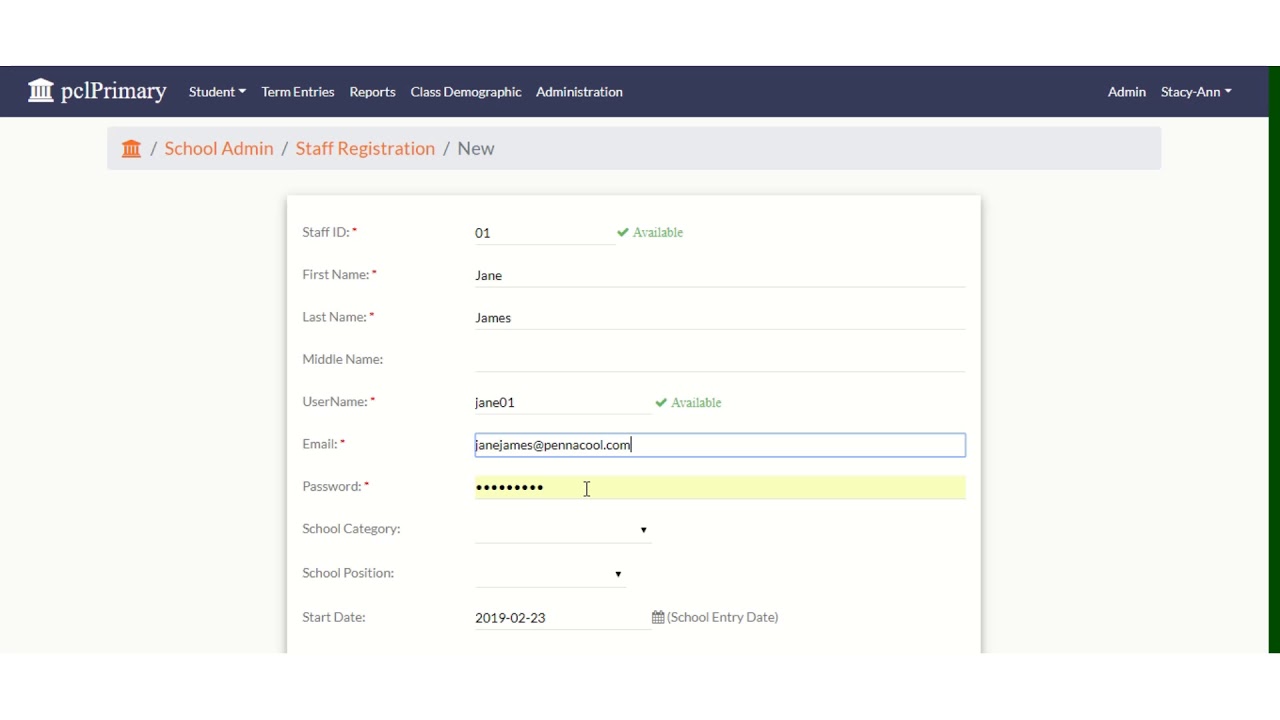The width and height of the screenshot is (1280, 720).
Task: Click the Staff ID input field
Action: click(543, 233)
